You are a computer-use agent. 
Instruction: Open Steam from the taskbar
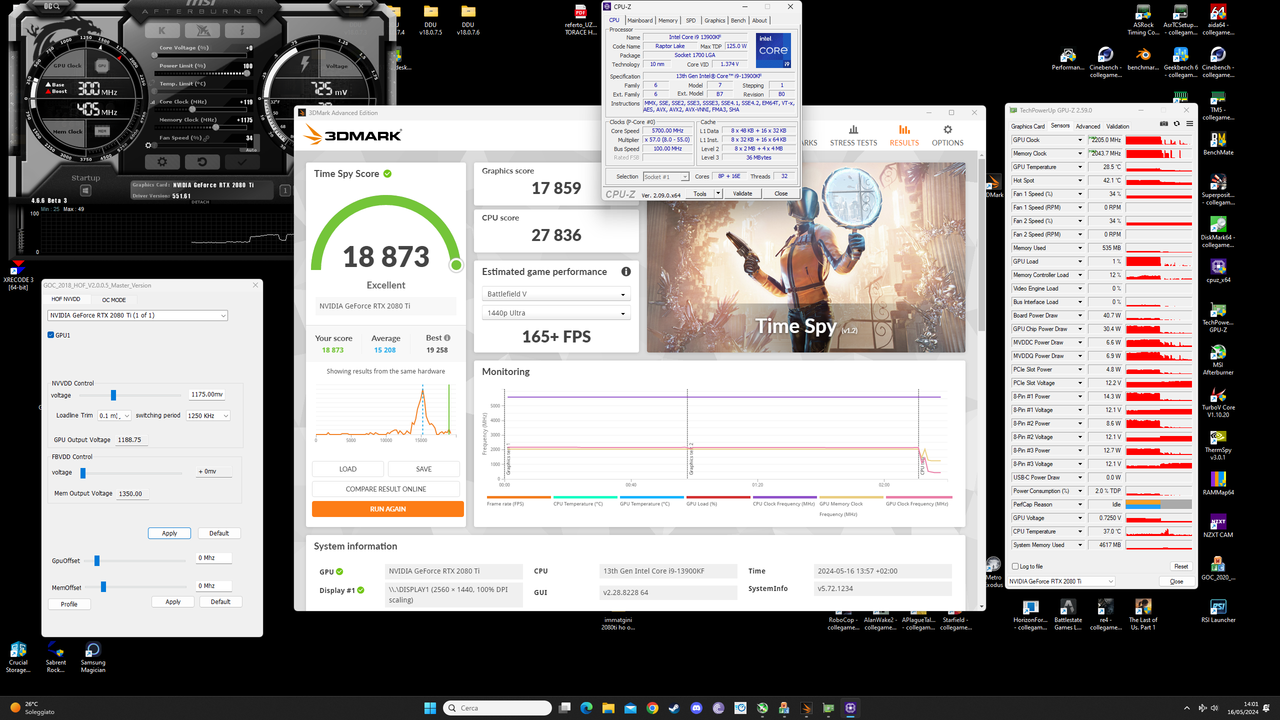click(x=674, y=708)
